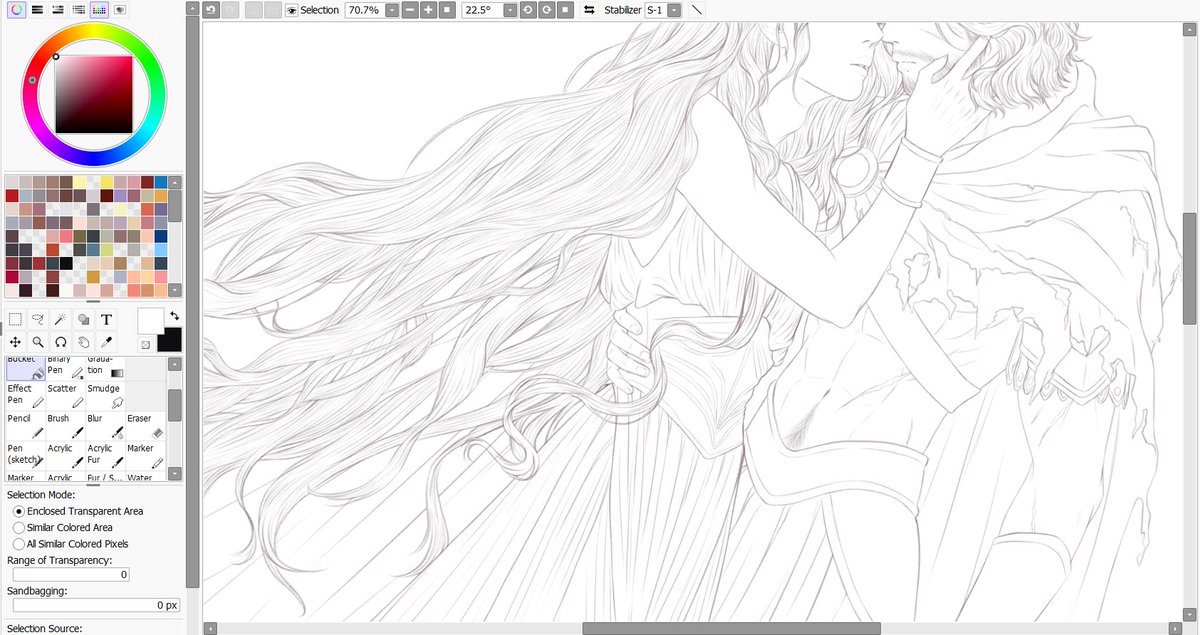Select the Eyedropper tool
This screenshot has width=1200, height=635.
[106, 341]
